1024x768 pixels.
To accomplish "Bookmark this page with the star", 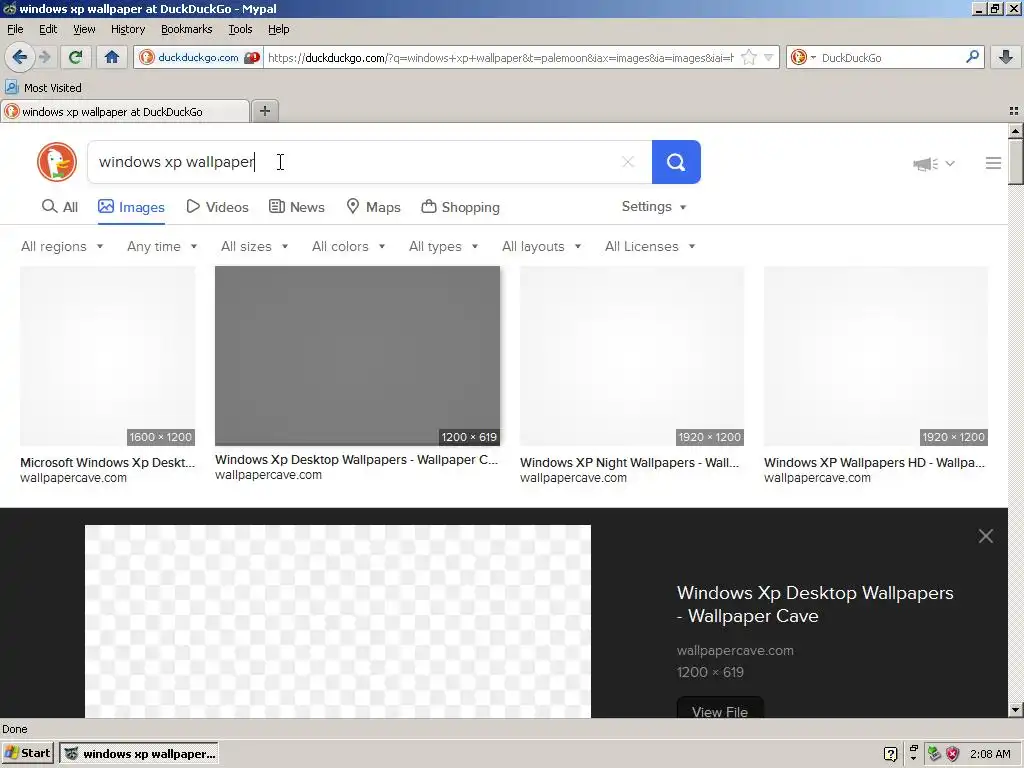I will 749,57.
